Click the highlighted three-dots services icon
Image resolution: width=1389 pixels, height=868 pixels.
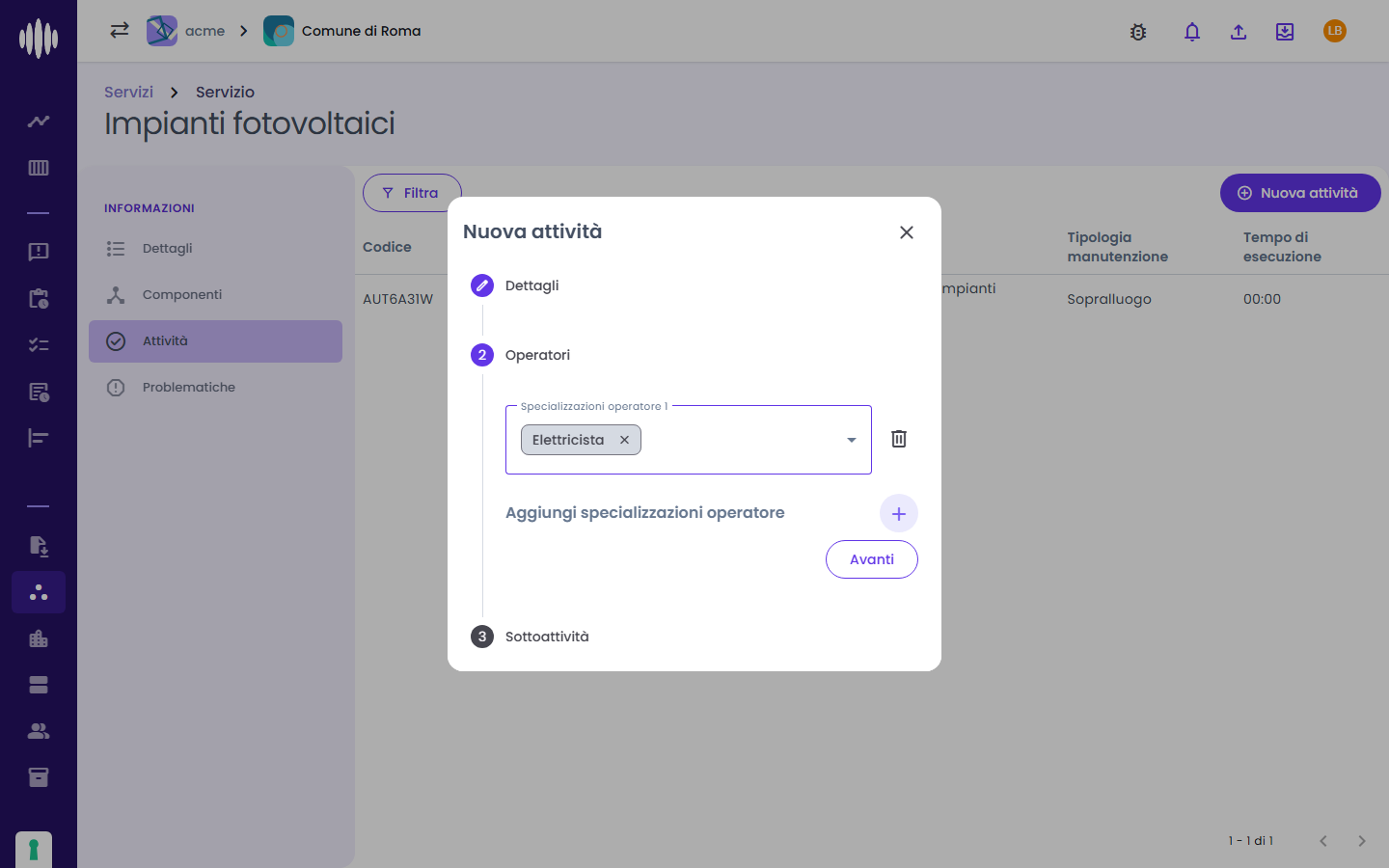[39, 592]
